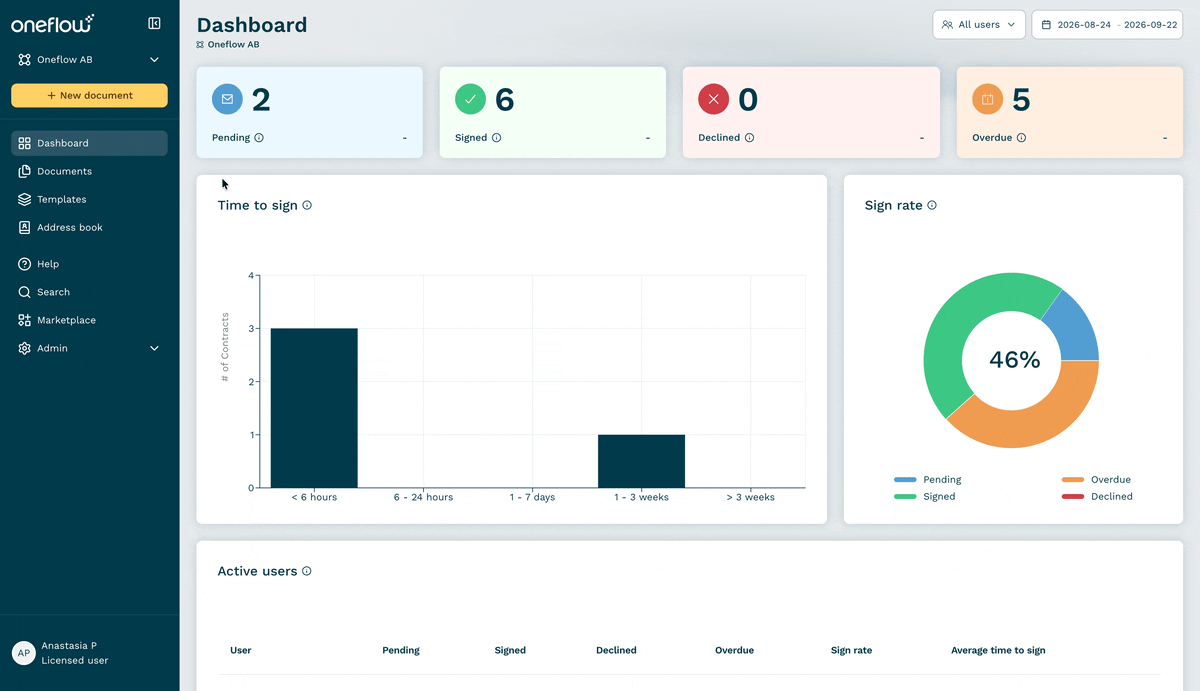Click the Address book icon

pos(25,227)
